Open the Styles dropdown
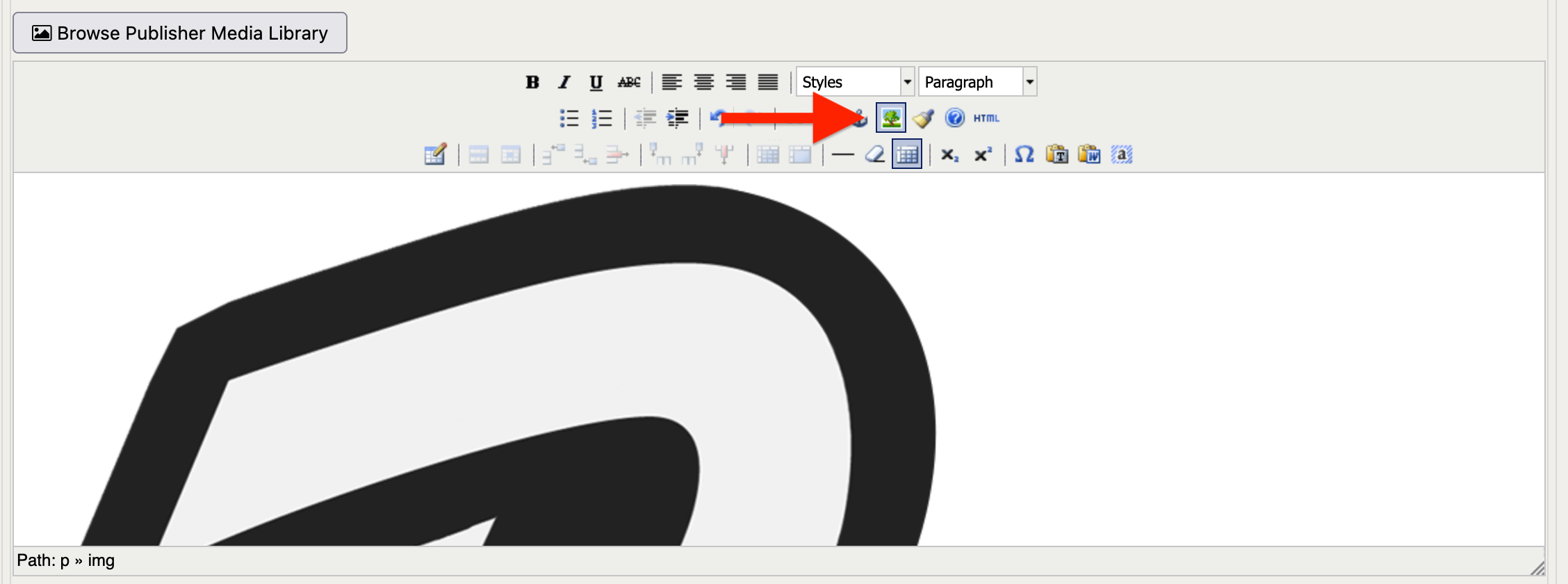 [855, 82]
